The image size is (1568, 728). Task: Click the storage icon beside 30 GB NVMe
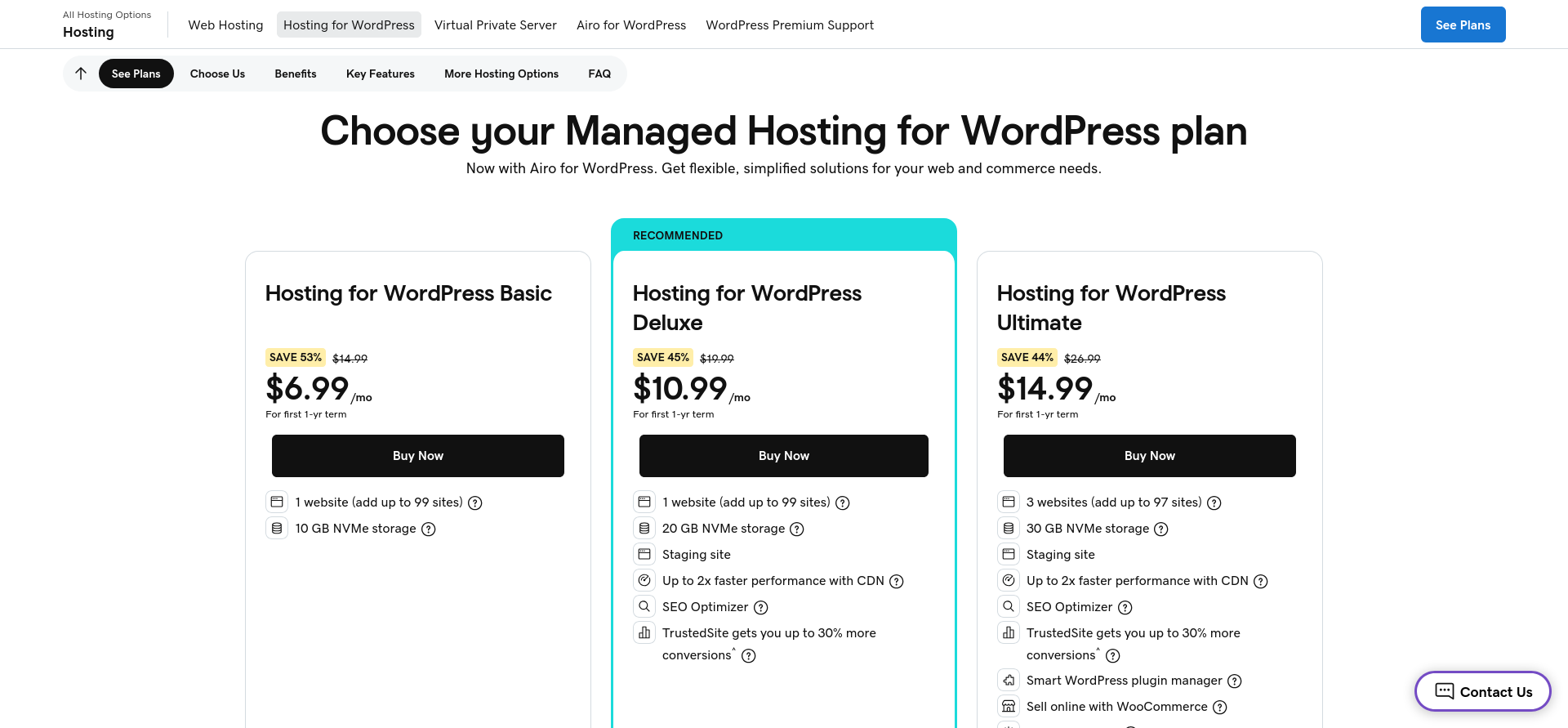[x=1009, y=528]
